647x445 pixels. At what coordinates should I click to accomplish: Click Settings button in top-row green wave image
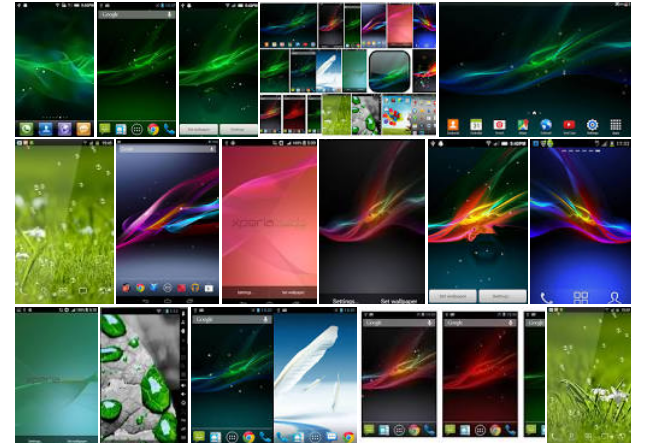pyautogui.click(x=238, y=129)
